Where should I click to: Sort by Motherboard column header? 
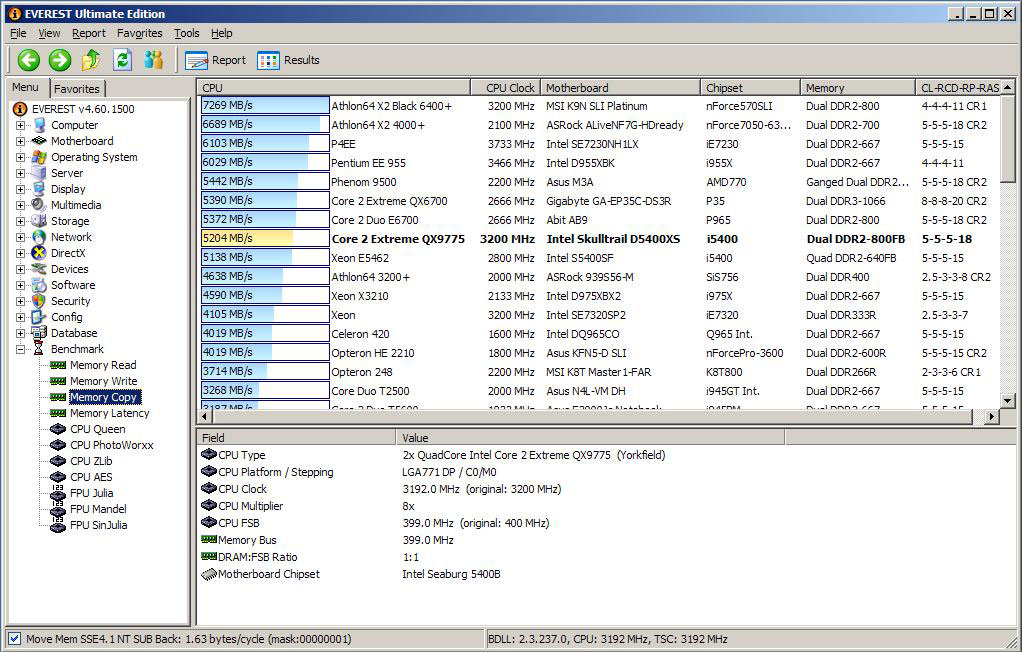click(620, 87)
